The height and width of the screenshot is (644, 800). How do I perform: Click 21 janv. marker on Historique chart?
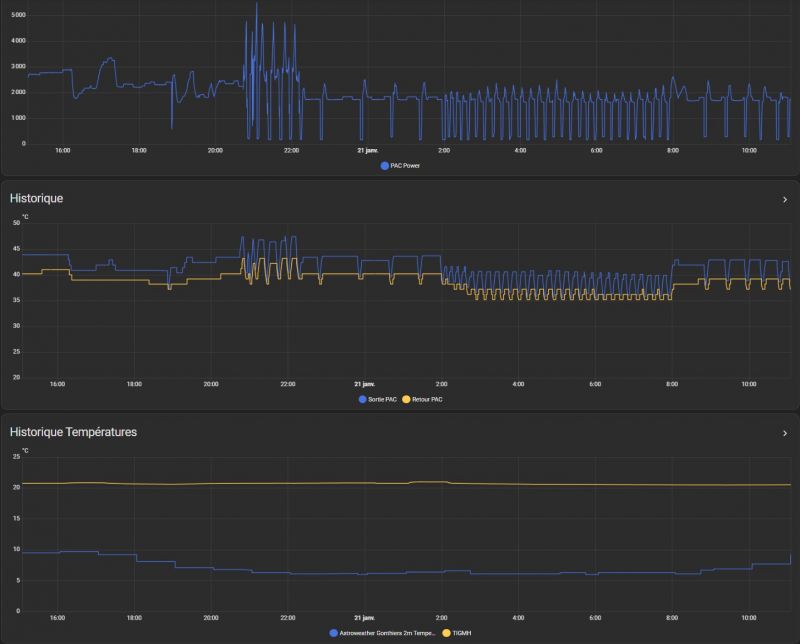tap(366, 384)
